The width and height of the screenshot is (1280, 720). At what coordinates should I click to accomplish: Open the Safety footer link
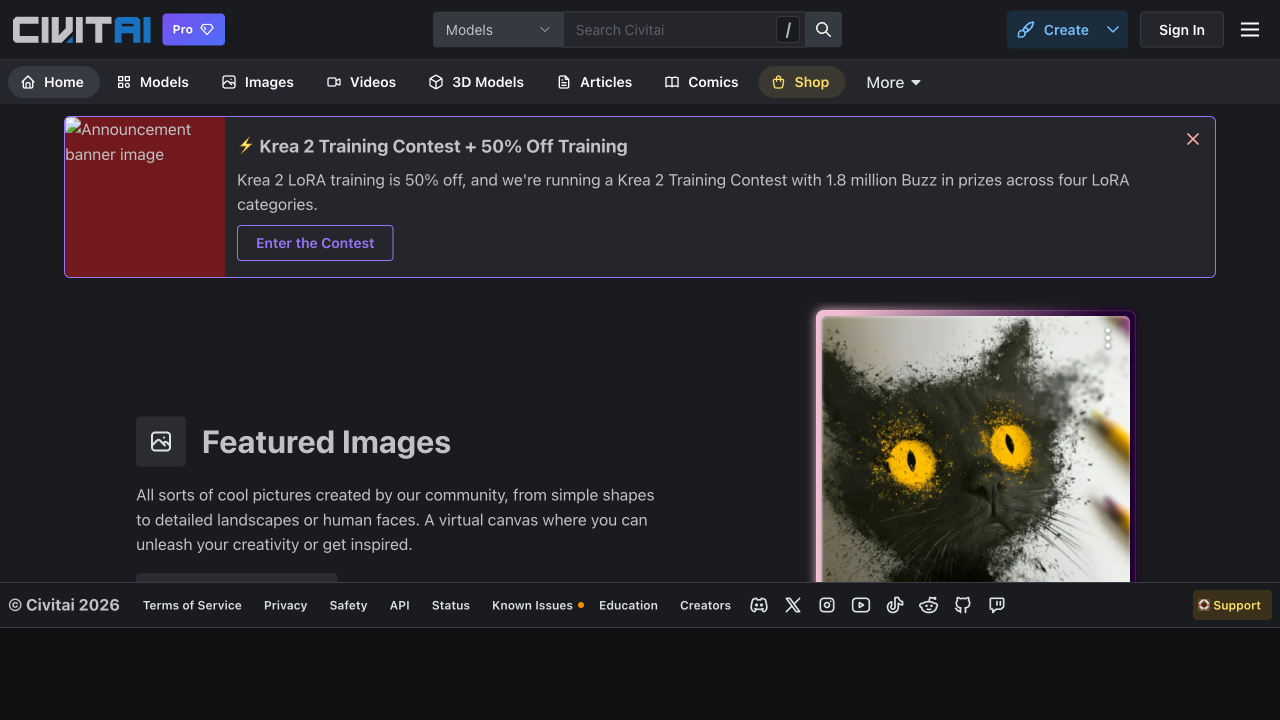click(x=348, y=605)
